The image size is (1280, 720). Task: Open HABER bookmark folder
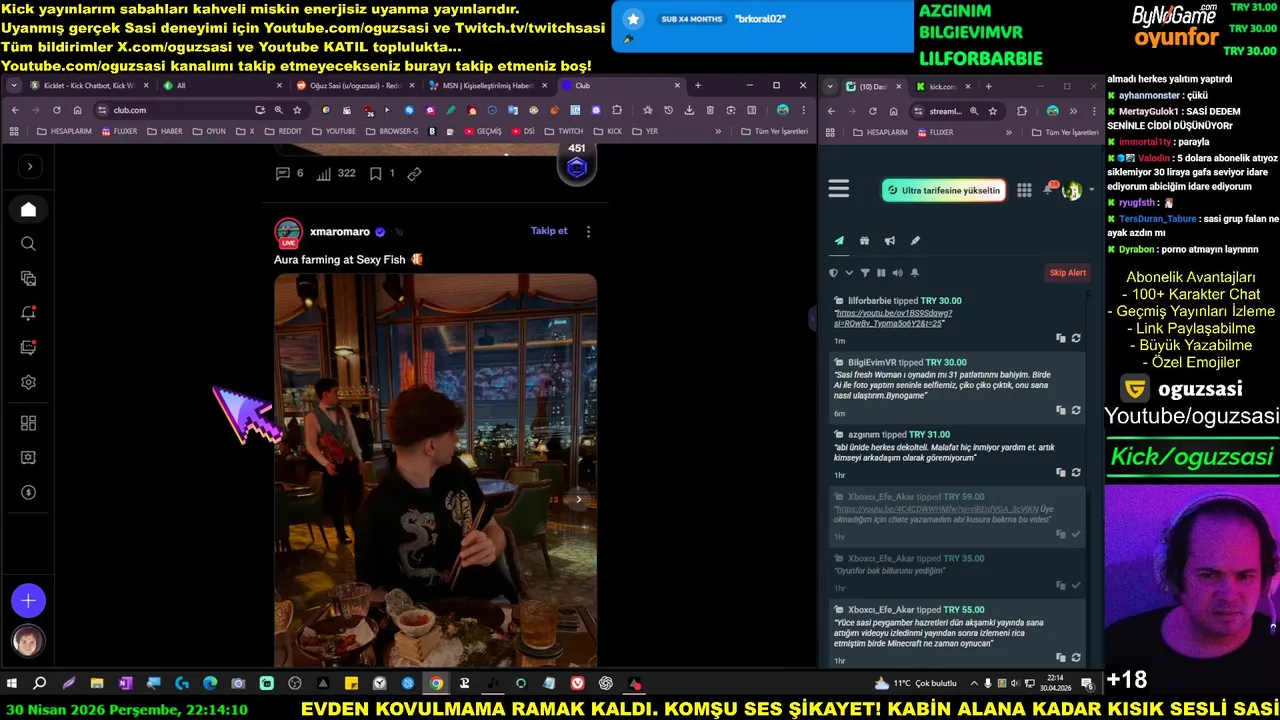click(165, 131)
